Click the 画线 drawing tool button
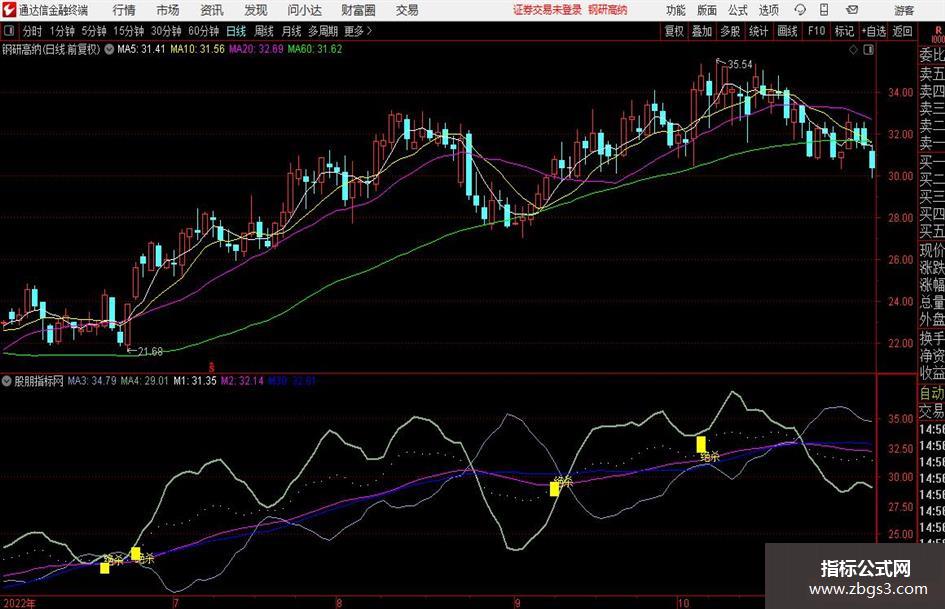The image size is (945, 609). click(x=787, y=31)
